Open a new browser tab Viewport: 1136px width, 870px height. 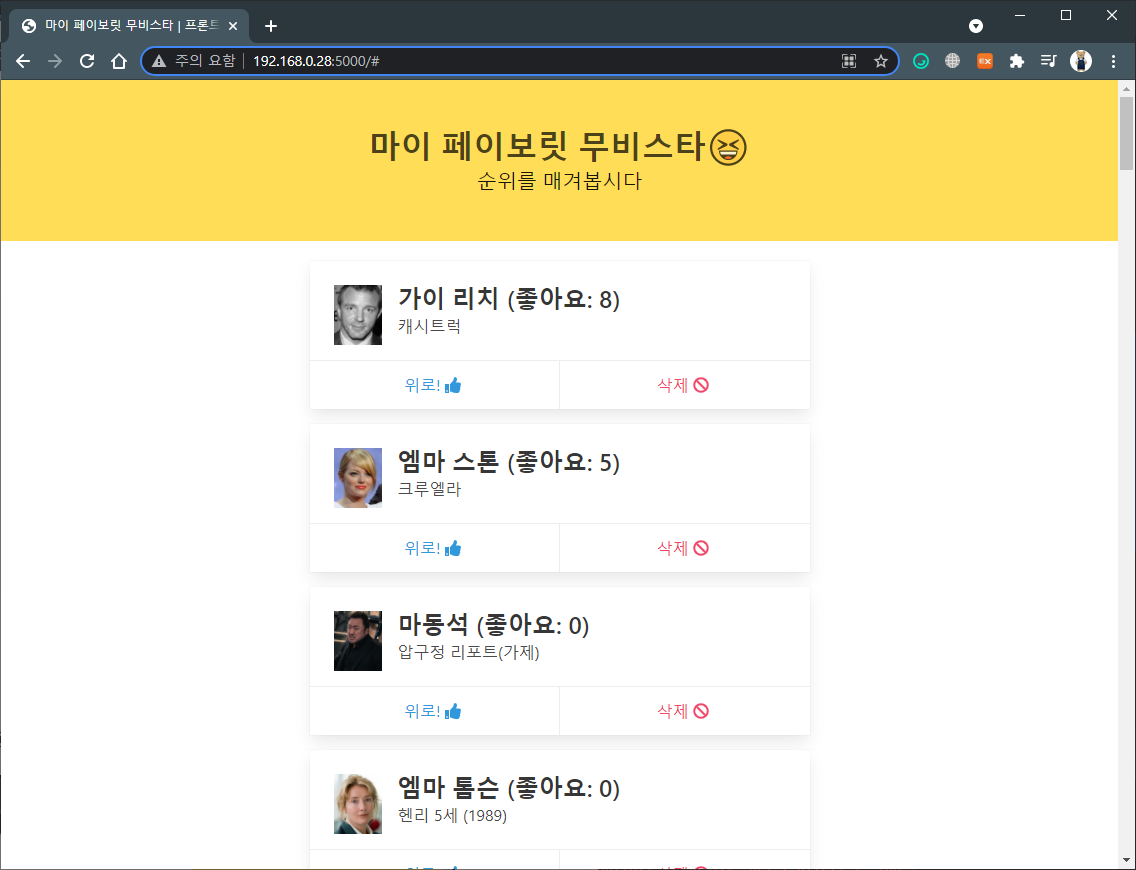coord(271,26)
